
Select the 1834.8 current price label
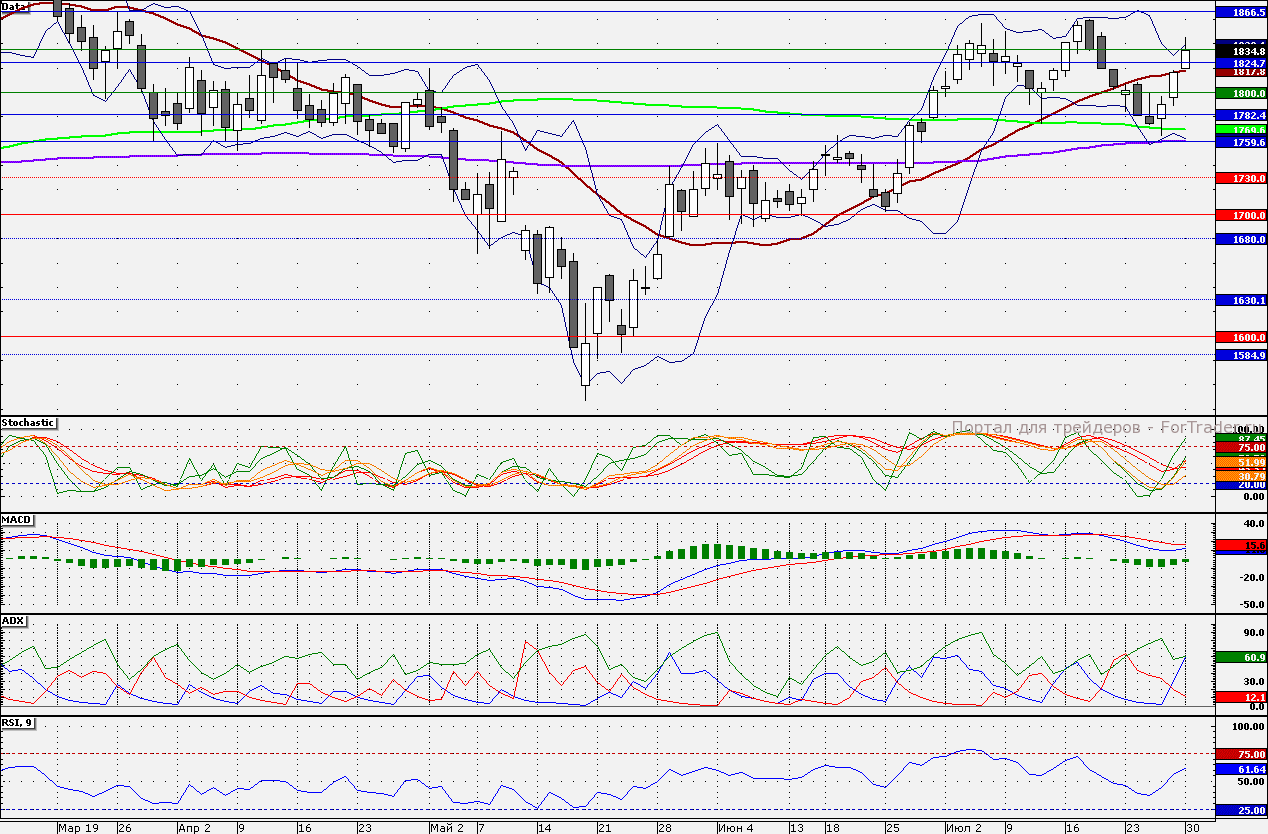[1241, 51]
